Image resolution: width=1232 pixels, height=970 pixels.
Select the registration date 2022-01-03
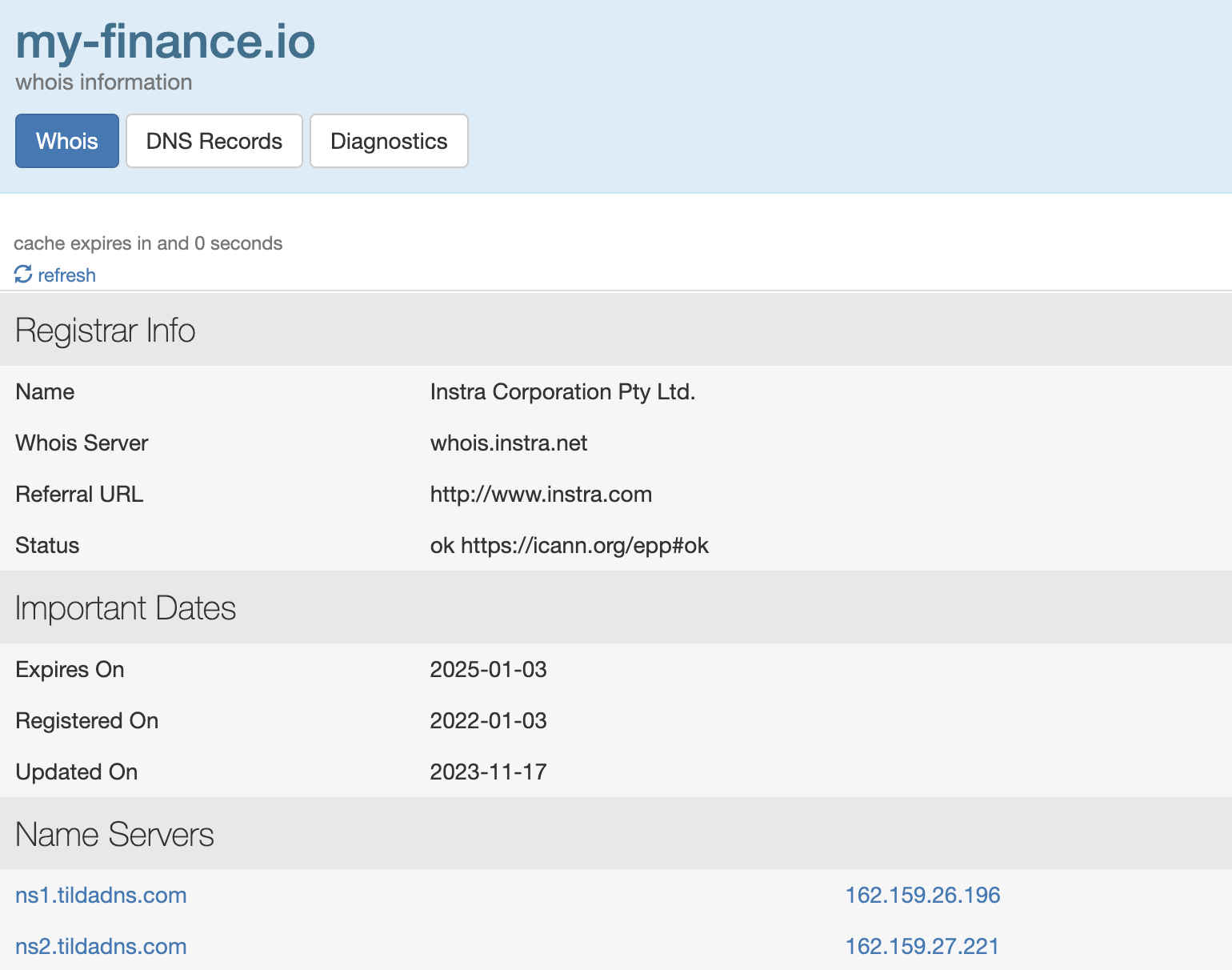(488, 720)
